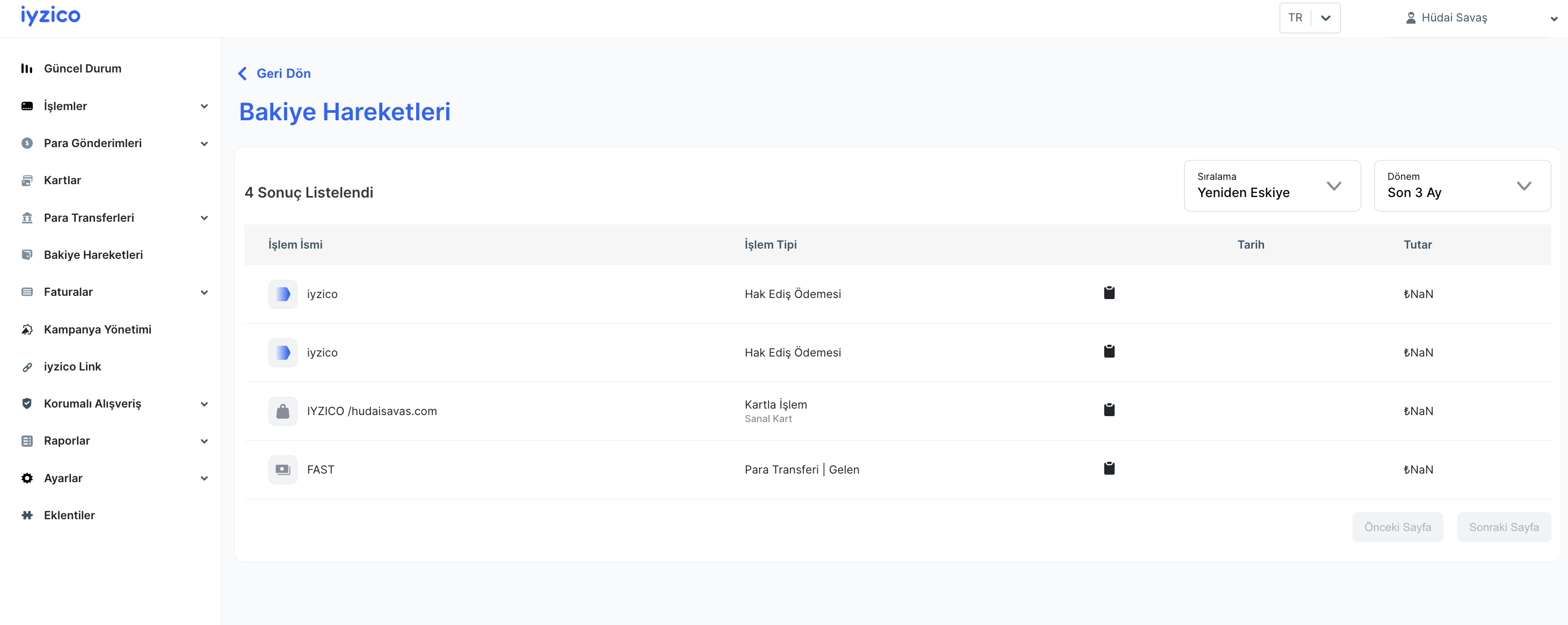This screenshot has height=625, width=1568.
Task: Click clipboard icon in the FAST row
Action: (x=1109, y=469)
